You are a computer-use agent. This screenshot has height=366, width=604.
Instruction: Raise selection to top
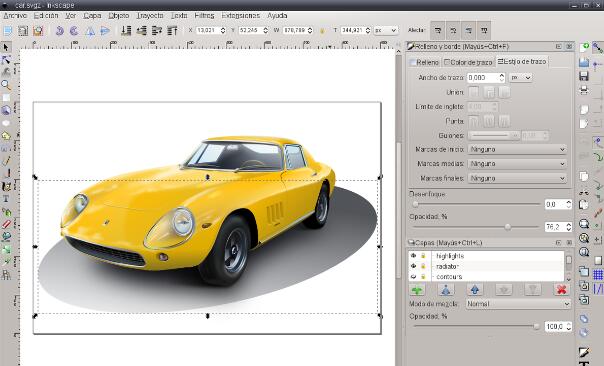pos(172,30)
